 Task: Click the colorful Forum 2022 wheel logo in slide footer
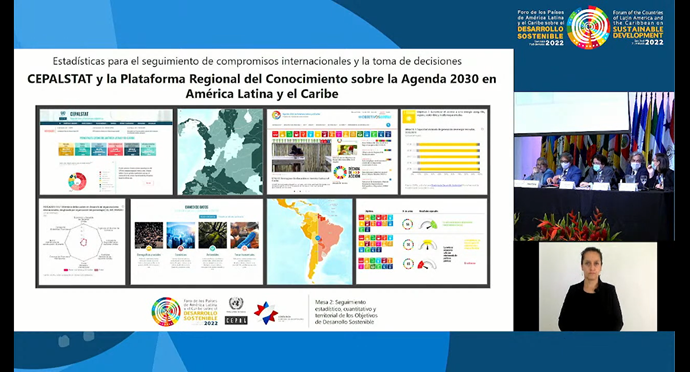tap(166, 312)
